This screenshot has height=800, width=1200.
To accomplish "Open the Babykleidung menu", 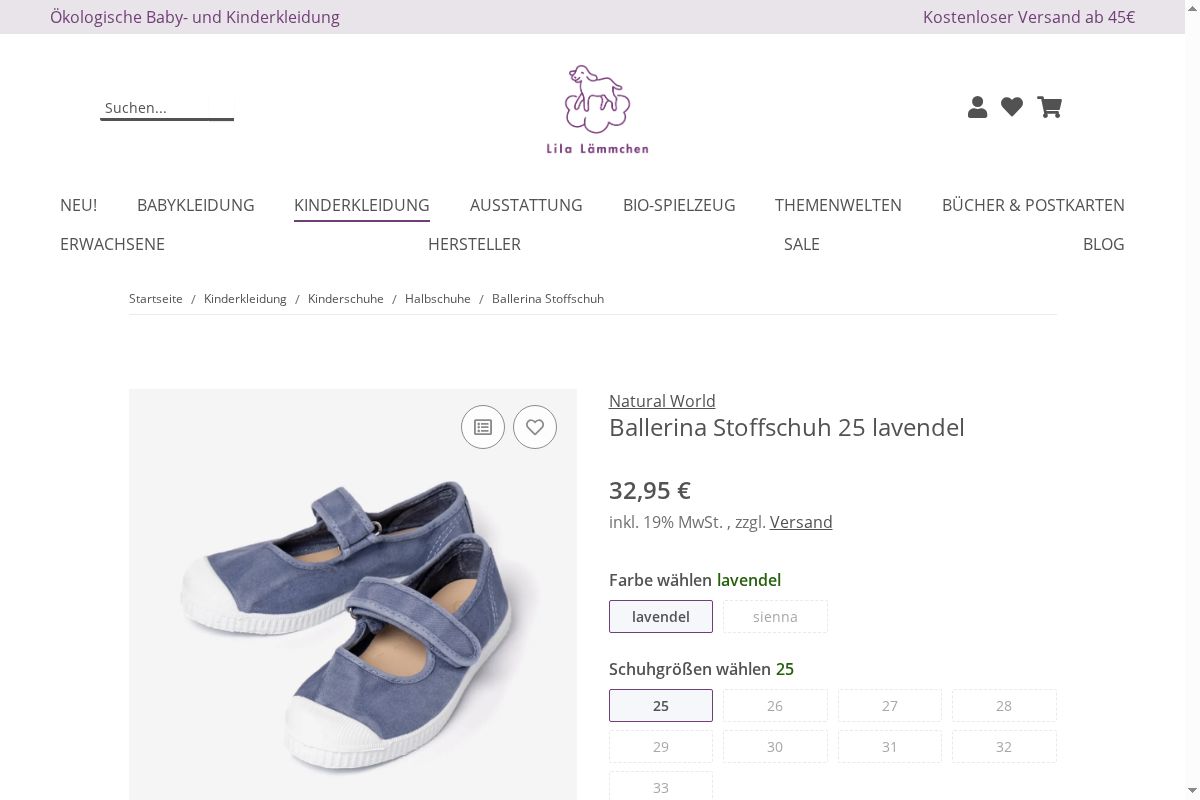I will coord(196,205).
